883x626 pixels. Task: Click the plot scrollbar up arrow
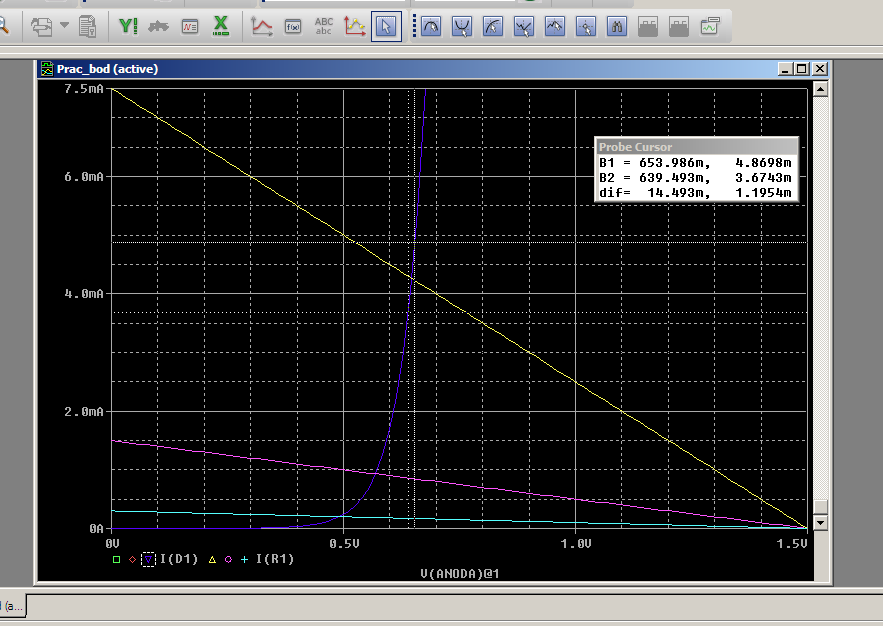tap(820, 89)
